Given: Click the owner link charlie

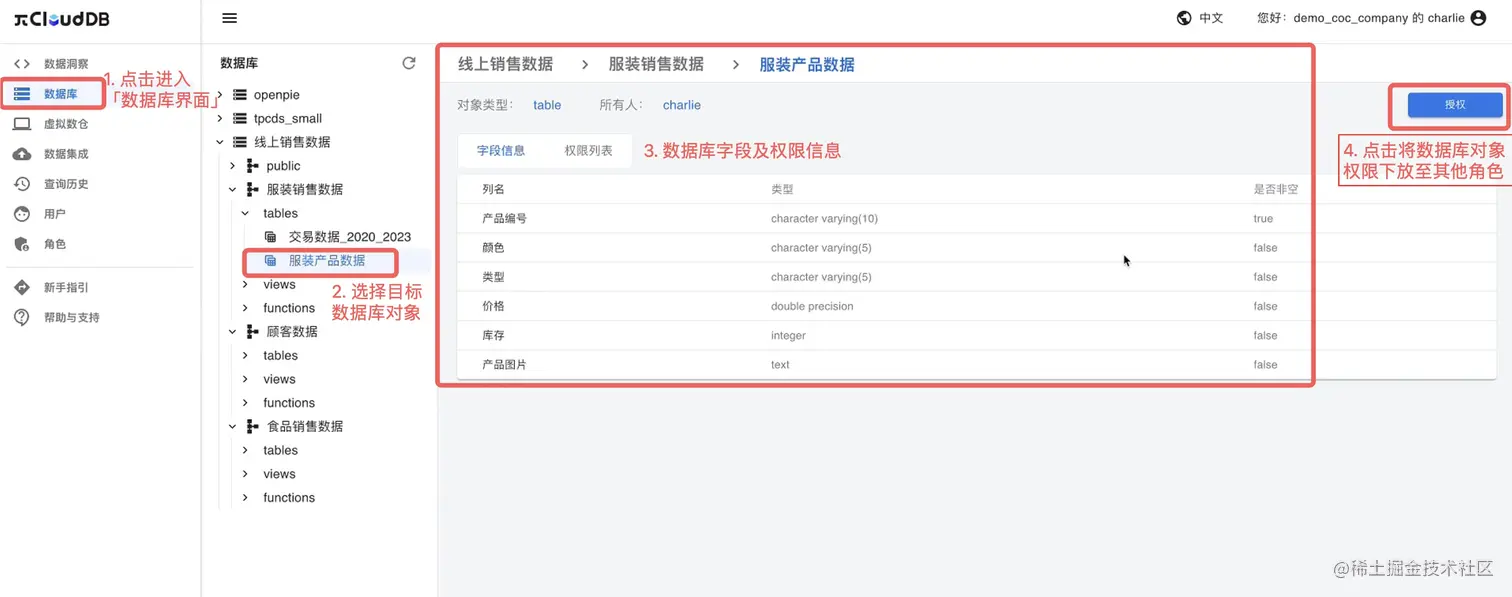Looking at the screenshot, I should pos(682,105).
